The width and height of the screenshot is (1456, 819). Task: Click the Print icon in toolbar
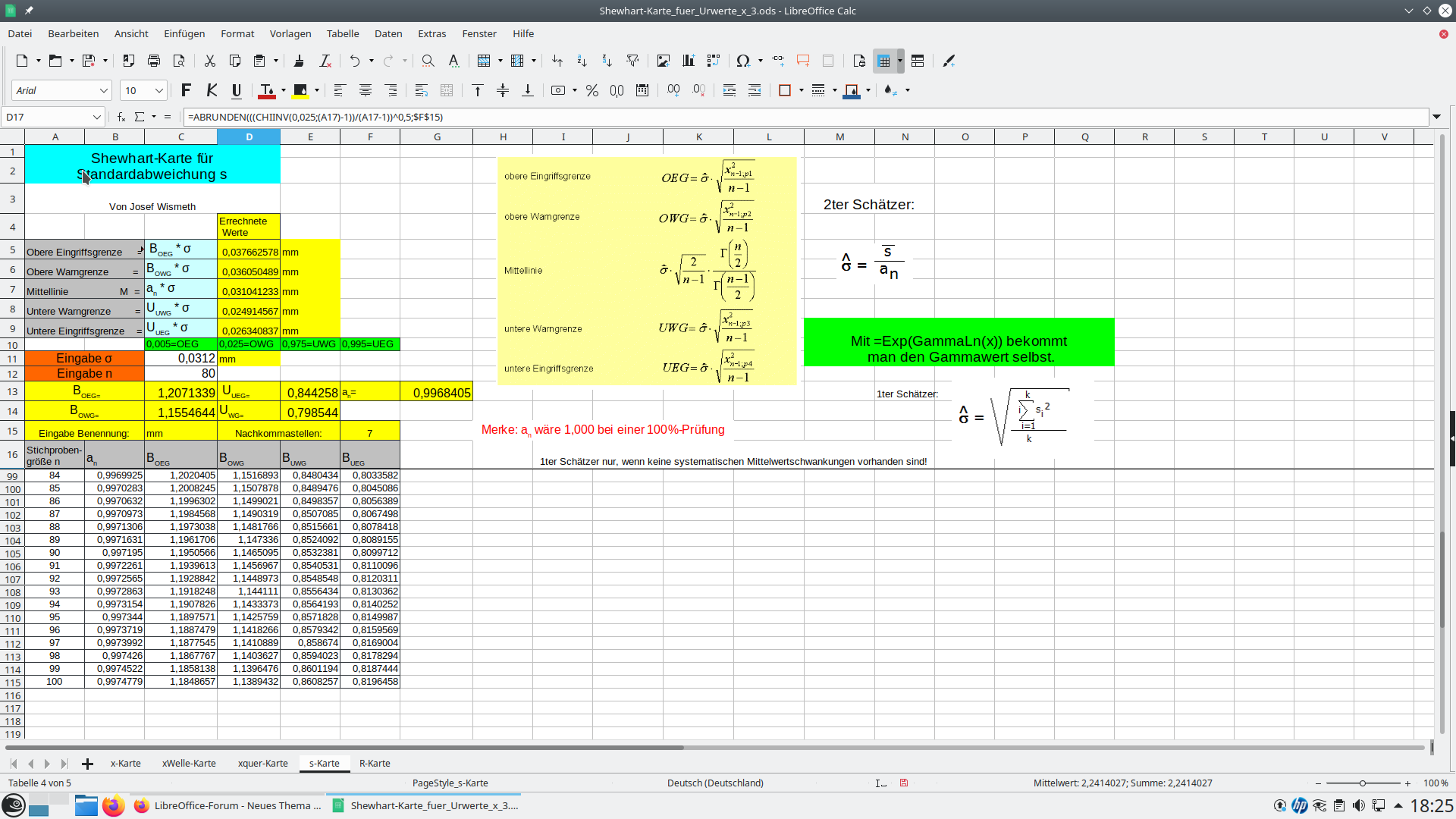[154, 61]
